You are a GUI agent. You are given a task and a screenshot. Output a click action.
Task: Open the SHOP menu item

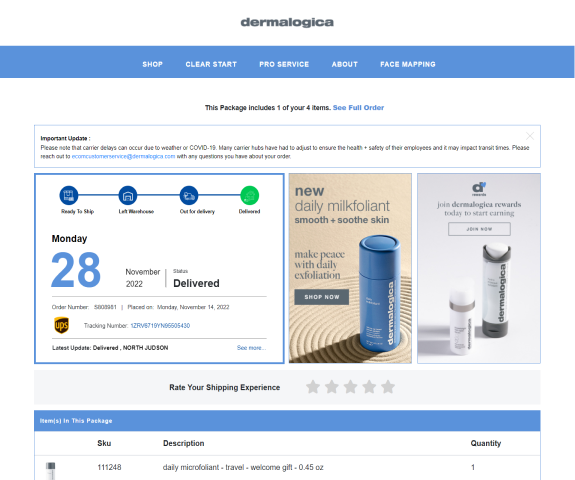click(x=153, y=64)
